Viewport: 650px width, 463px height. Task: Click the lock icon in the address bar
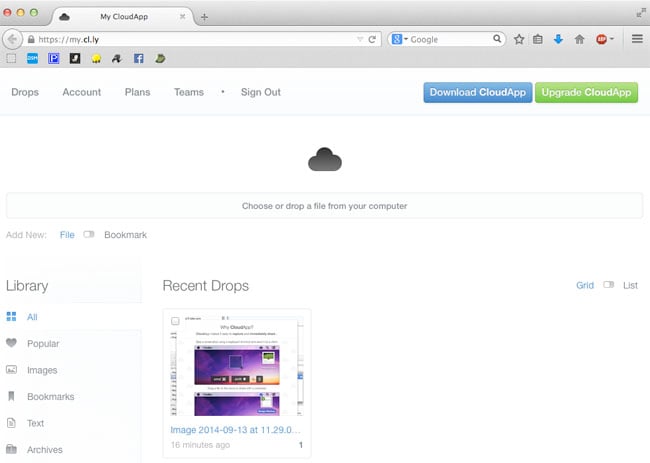coord(31,39)
